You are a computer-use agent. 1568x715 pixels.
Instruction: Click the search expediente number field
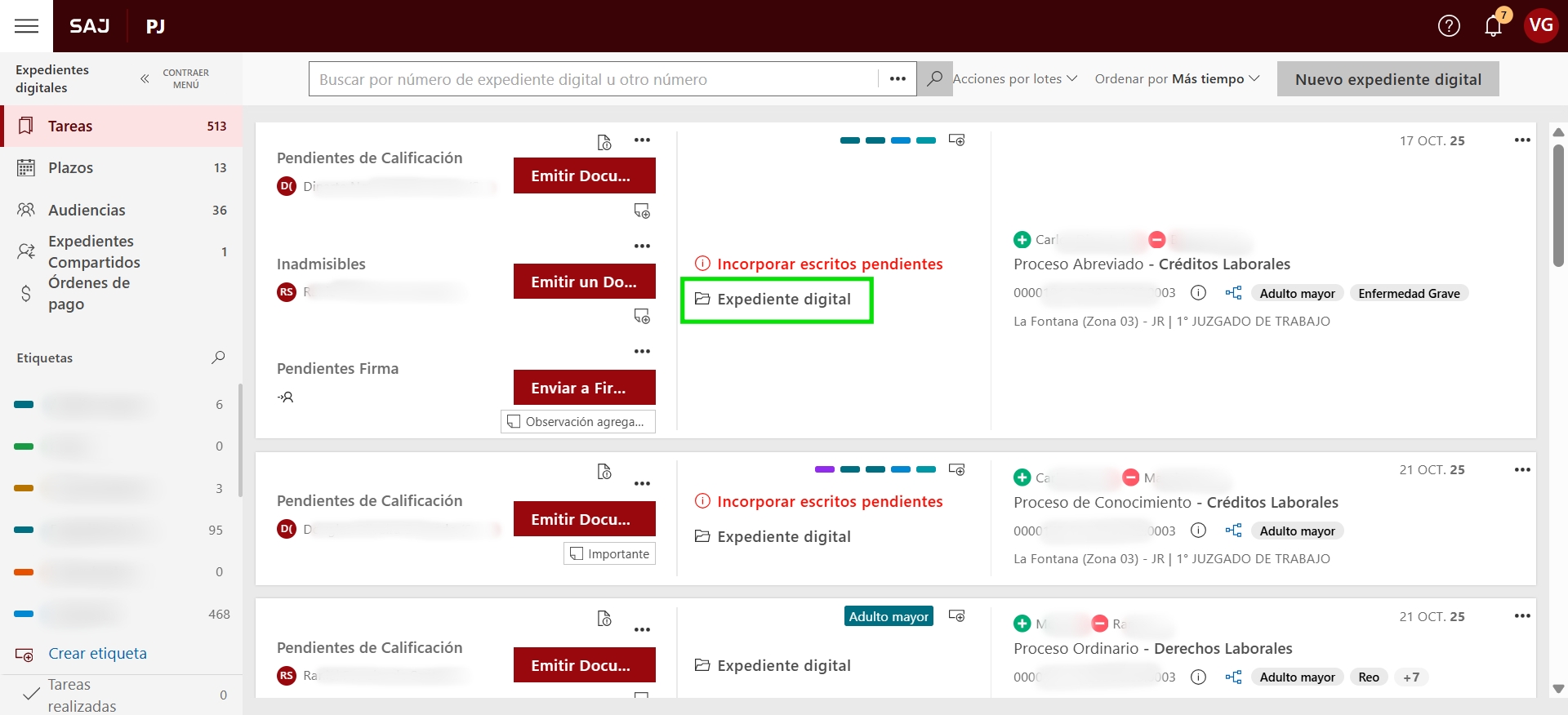coord(594,79)
